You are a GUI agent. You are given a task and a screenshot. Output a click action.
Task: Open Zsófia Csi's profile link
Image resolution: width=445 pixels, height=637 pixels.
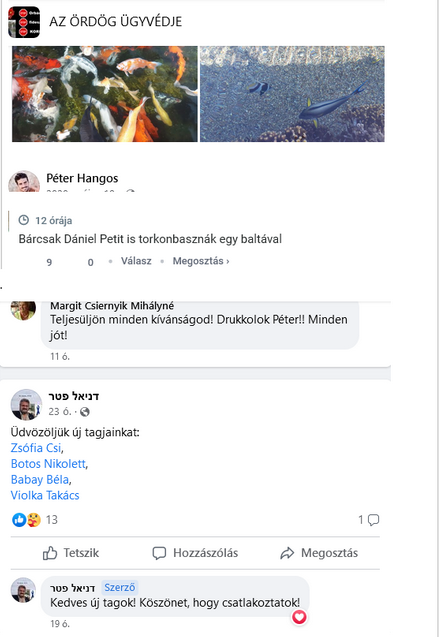tap(36, 448)
